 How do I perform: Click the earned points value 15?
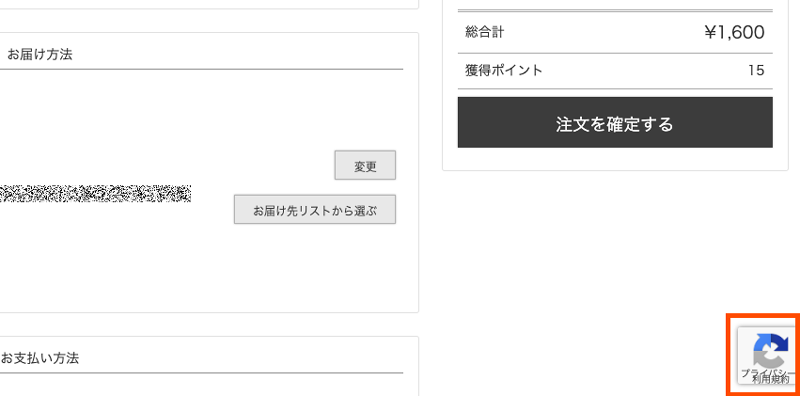pos(756,70)
